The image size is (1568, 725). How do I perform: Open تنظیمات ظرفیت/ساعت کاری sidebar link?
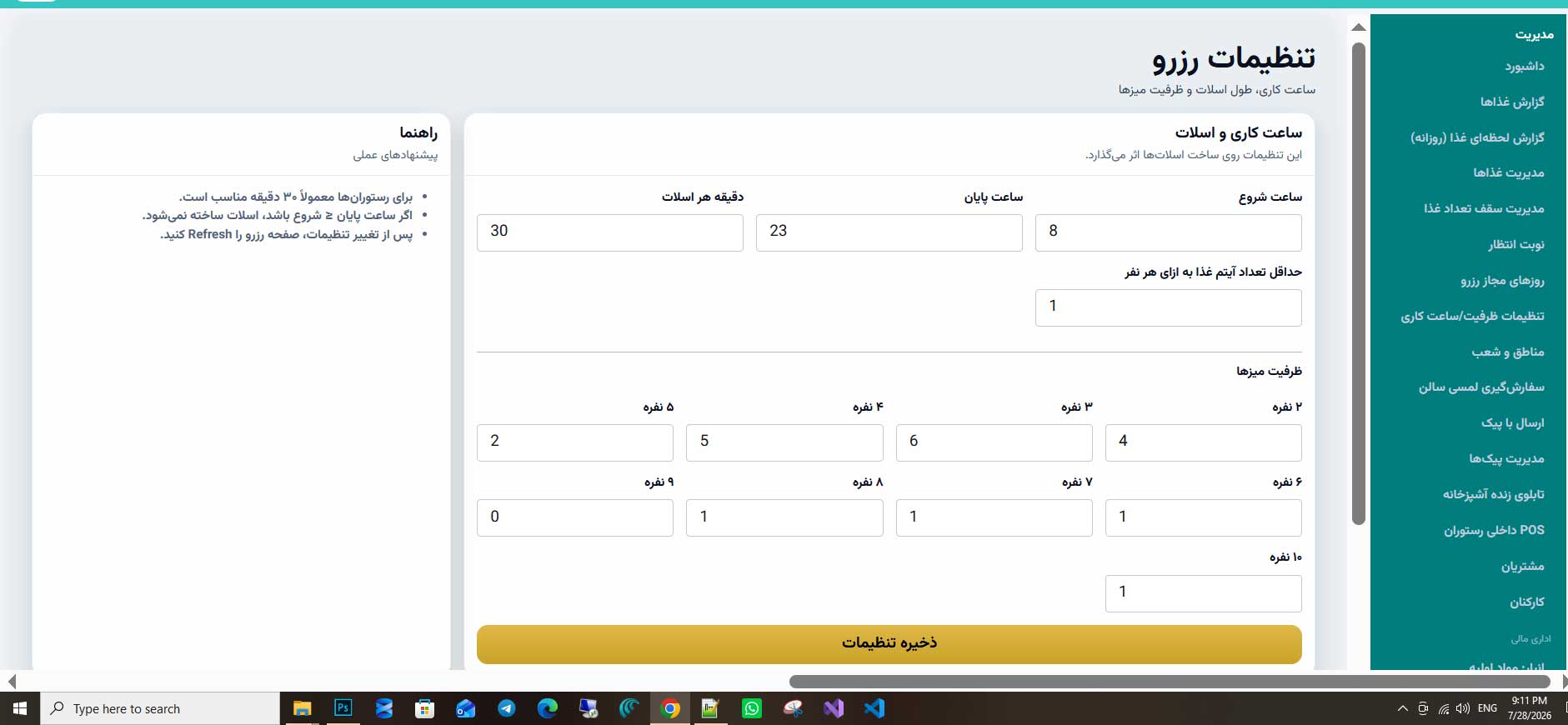click(x=1472, y=316)
